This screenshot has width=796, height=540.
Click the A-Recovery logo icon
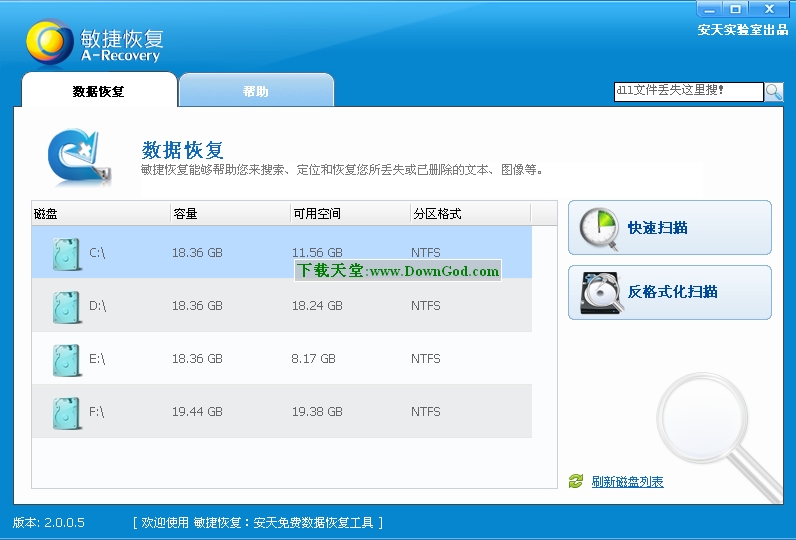tap(50, 42)
